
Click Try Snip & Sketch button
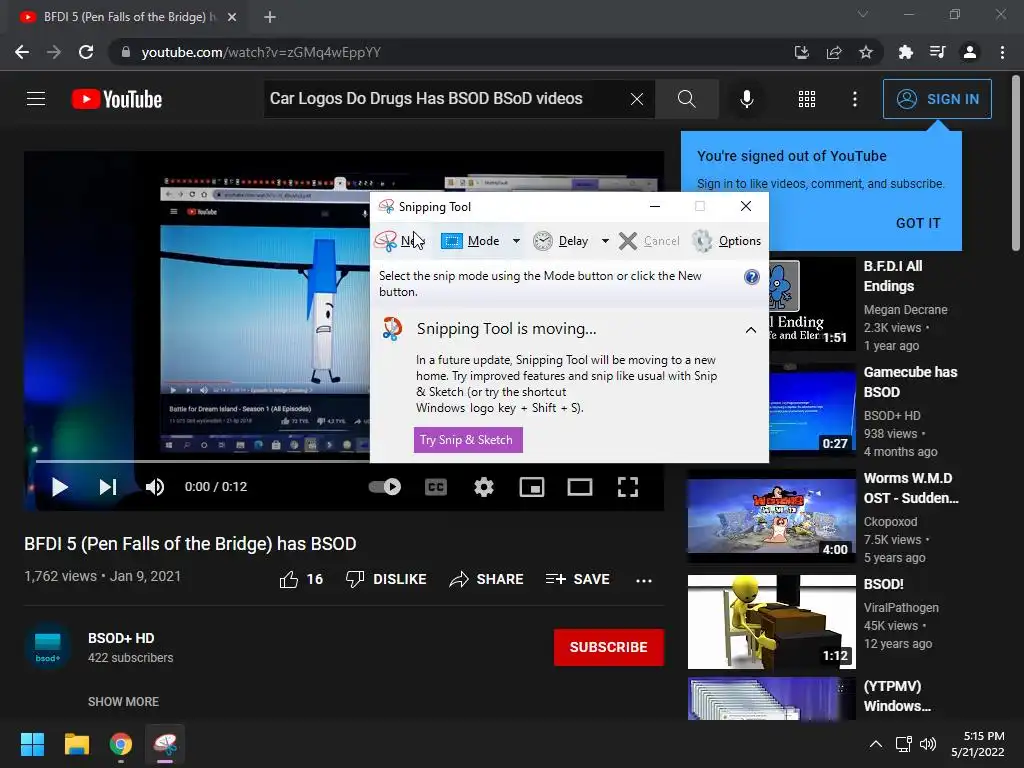(x=468, y=440)
